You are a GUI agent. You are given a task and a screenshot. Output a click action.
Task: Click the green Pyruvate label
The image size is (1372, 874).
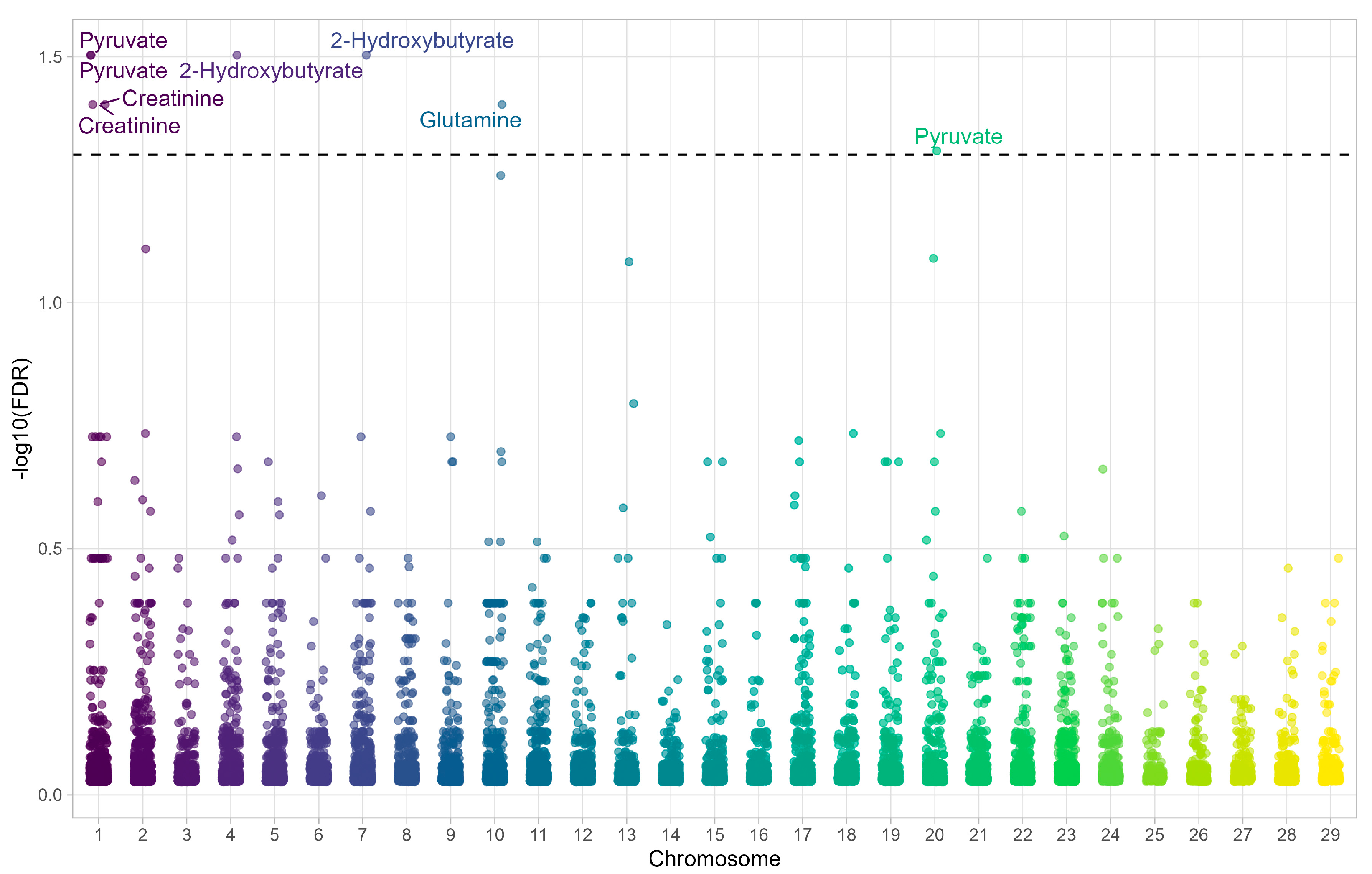pyautogui.click(x=958, y=136)
